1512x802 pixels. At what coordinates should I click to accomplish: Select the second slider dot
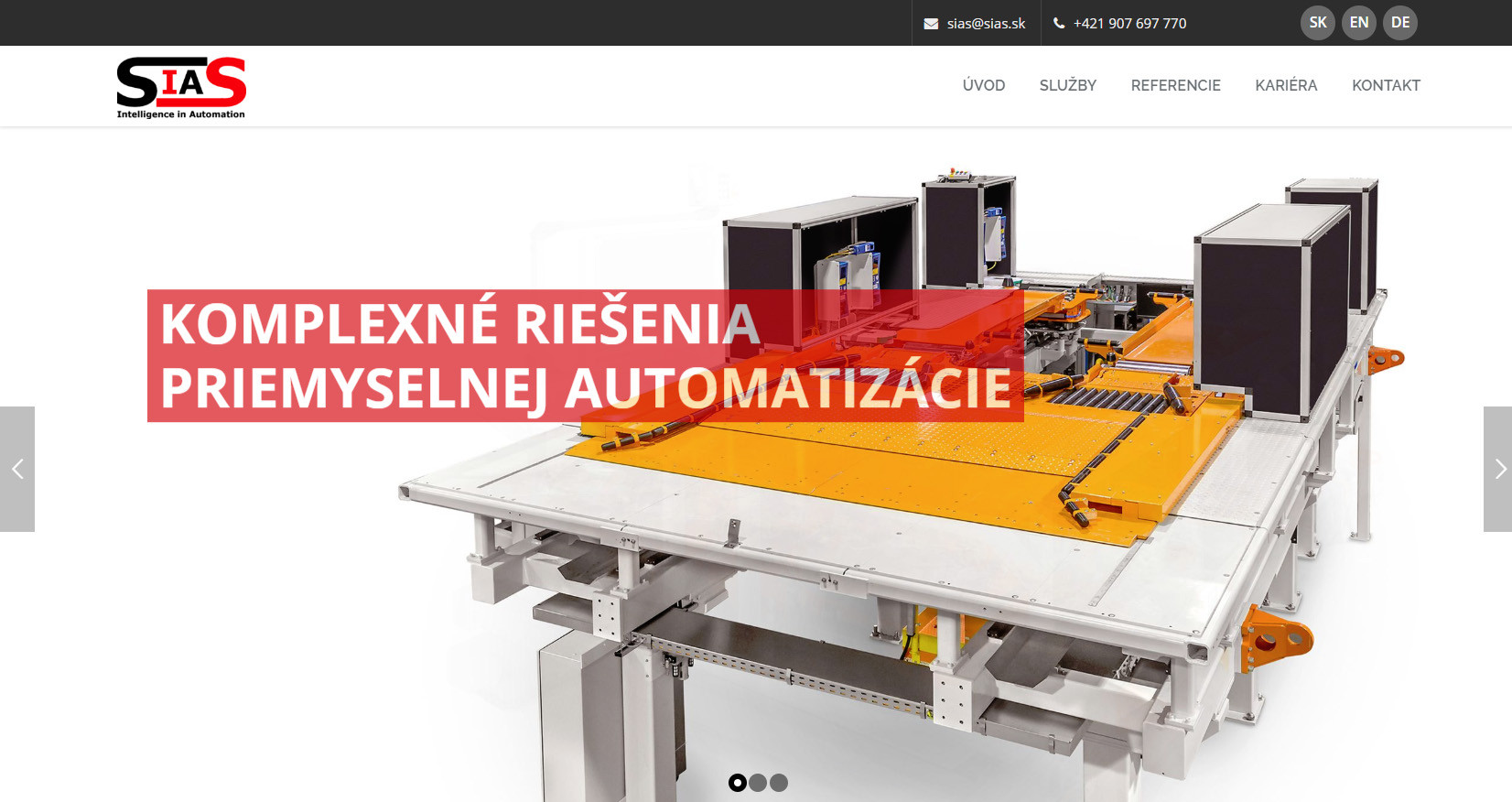[x=758, y=783]
